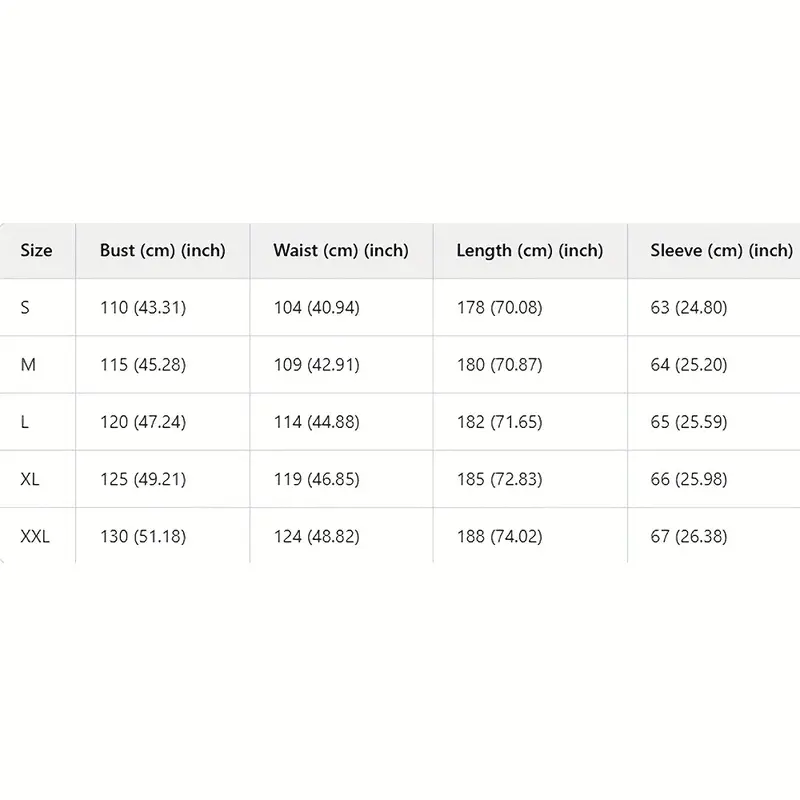Viewport: 800px width, 800px height.
Task: Click the Sleeve (cm) (inch) header
Action: [x=721, y=251]
